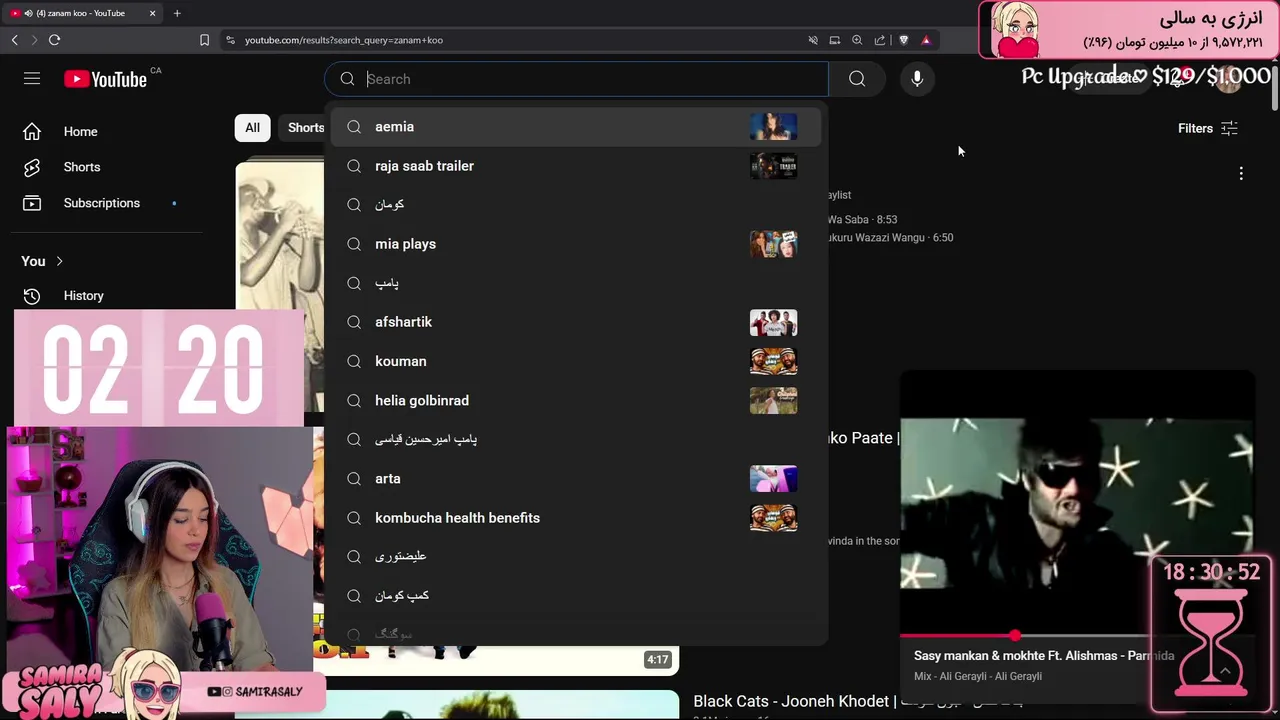
Task: Click the browser forward arrow
Action: click(x=34, y=40)
